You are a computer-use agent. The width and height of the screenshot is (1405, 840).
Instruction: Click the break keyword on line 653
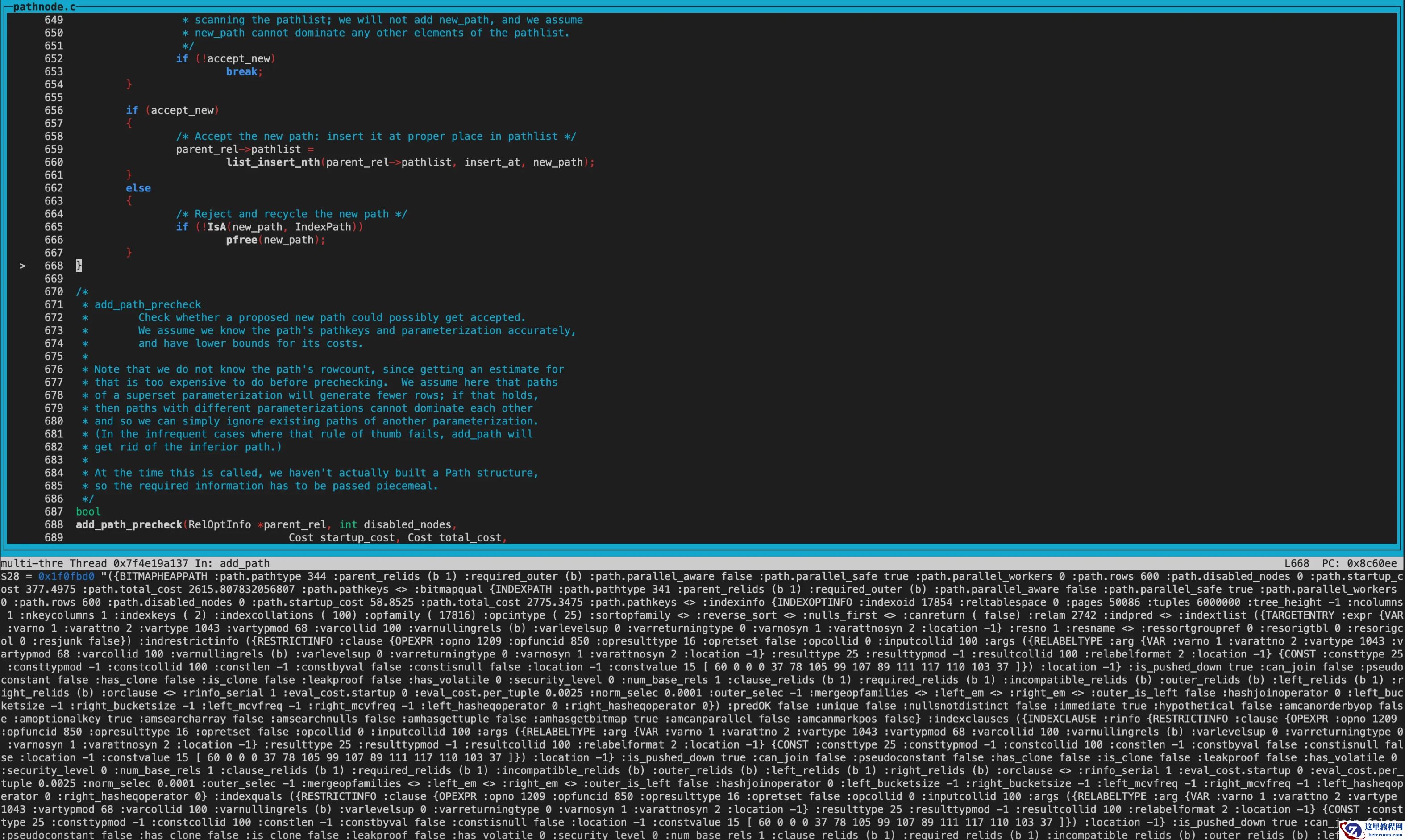coord(241,71)
